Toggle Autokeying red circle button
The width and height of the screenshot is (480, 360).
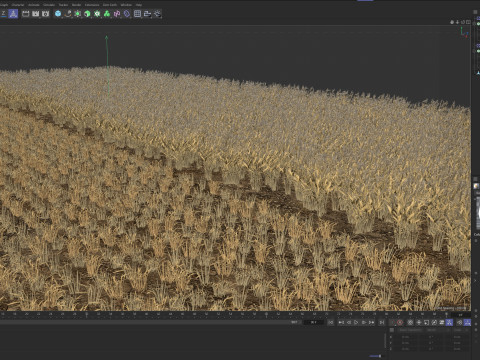pos(400,322)
